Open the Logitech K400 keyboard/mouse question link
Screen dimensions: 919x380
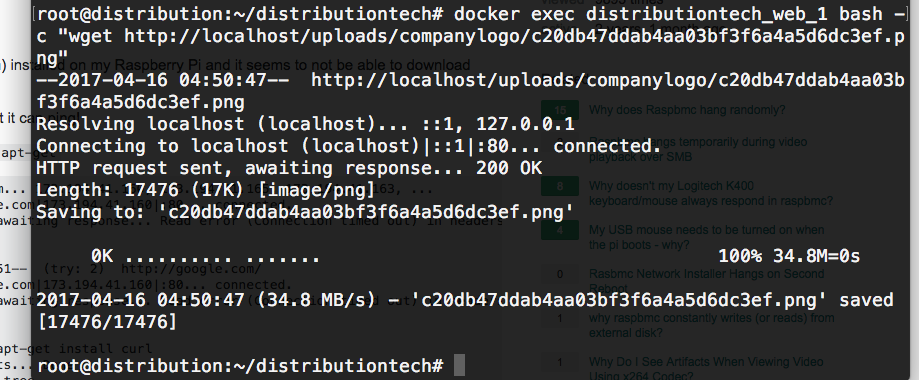pyautogui.click(x=710, y=194)
